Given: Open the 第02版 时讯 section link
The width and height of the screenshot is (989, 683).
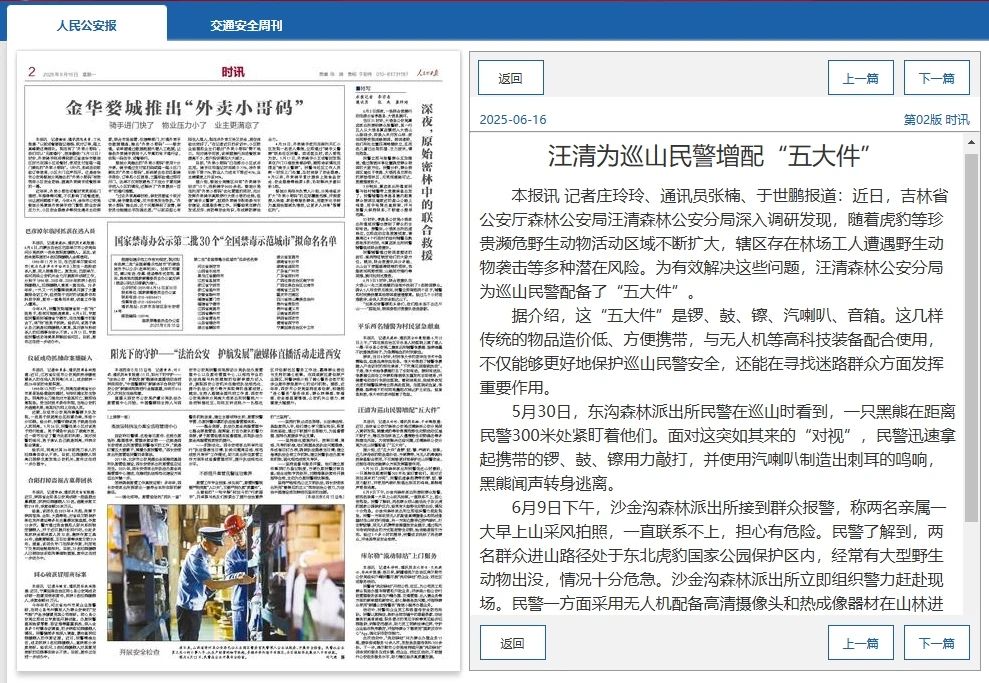Looking at the screenshot, I should pyautogui.click(x=937, y=120).
